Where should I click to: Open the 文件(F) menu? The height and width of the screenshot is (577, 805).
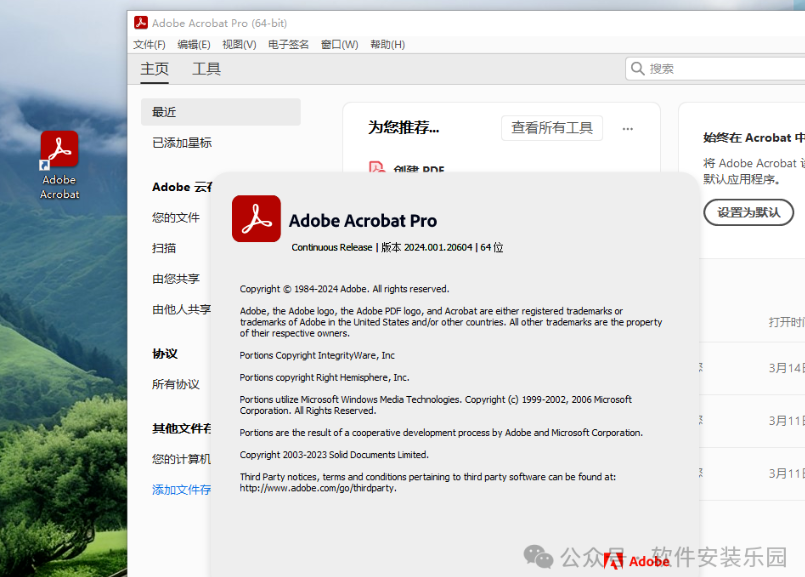click(149, 45)
